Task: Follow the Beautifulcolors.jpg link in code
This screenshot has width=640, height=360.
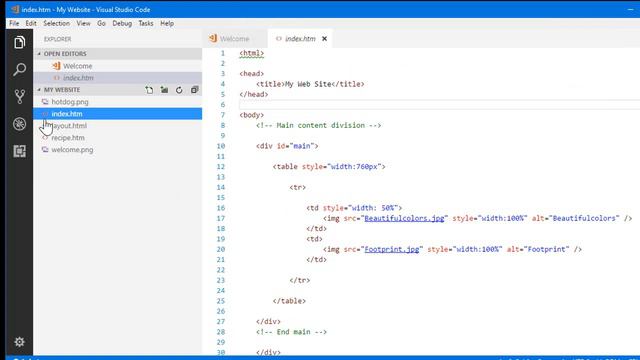Action: tap(404, 218)
